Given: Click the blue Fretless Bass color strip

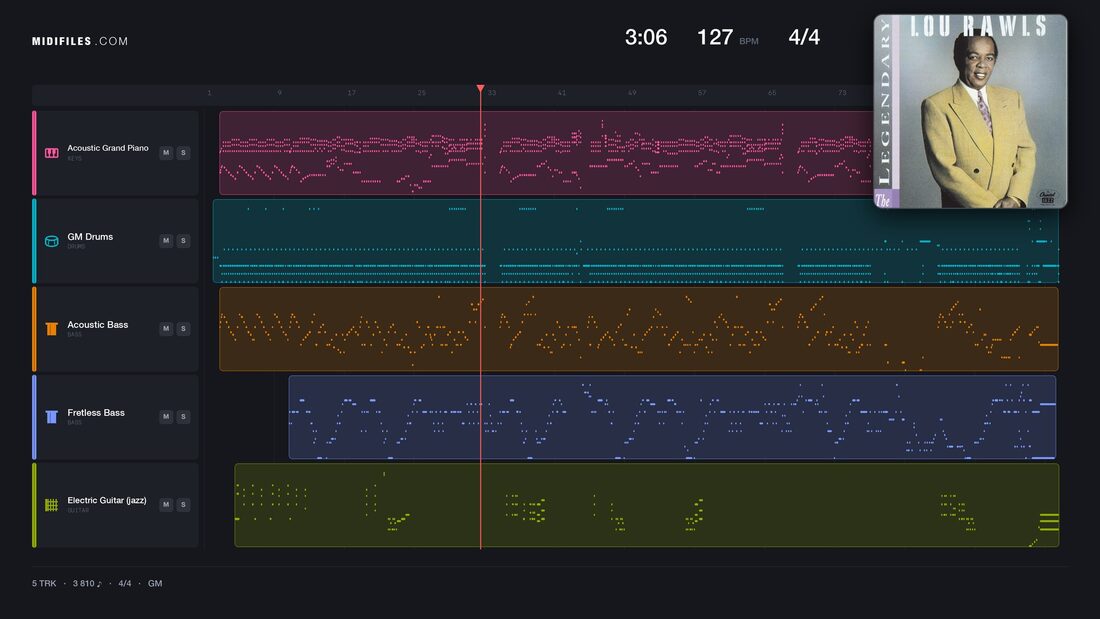Looking at the screenshot, I should tap(34, 417).
